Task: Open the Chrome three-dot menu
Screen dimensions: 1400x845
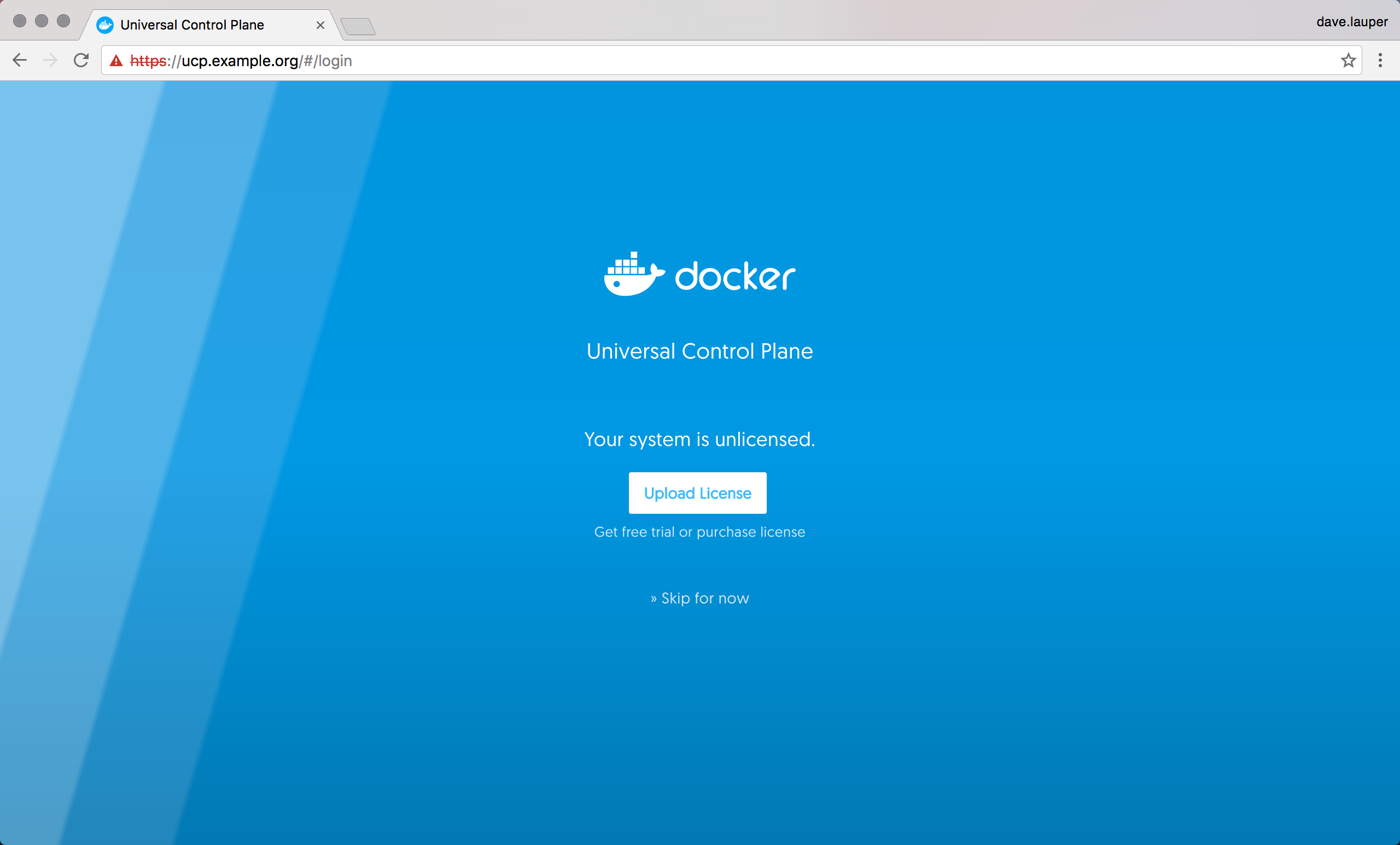Action: 1380,60
